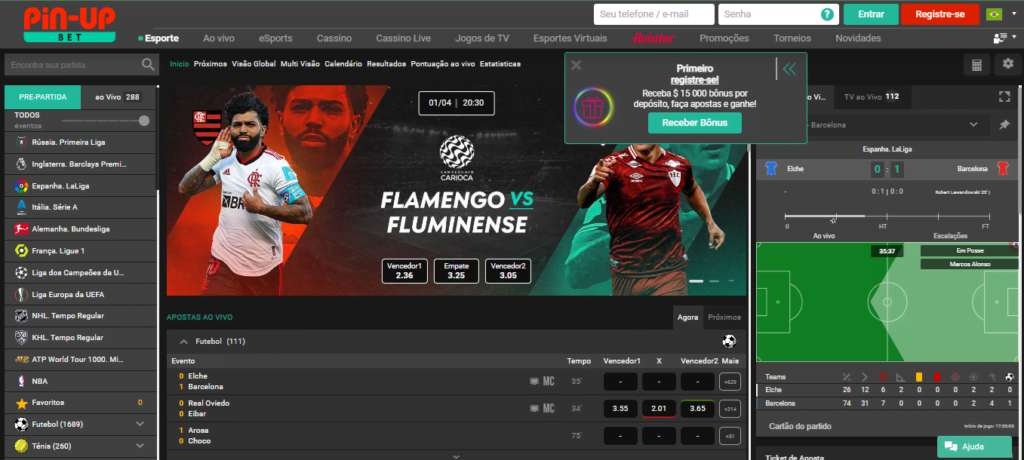Click the Bundesliga logo icon
Screen dimensions: 1024x460
(21, 229)
